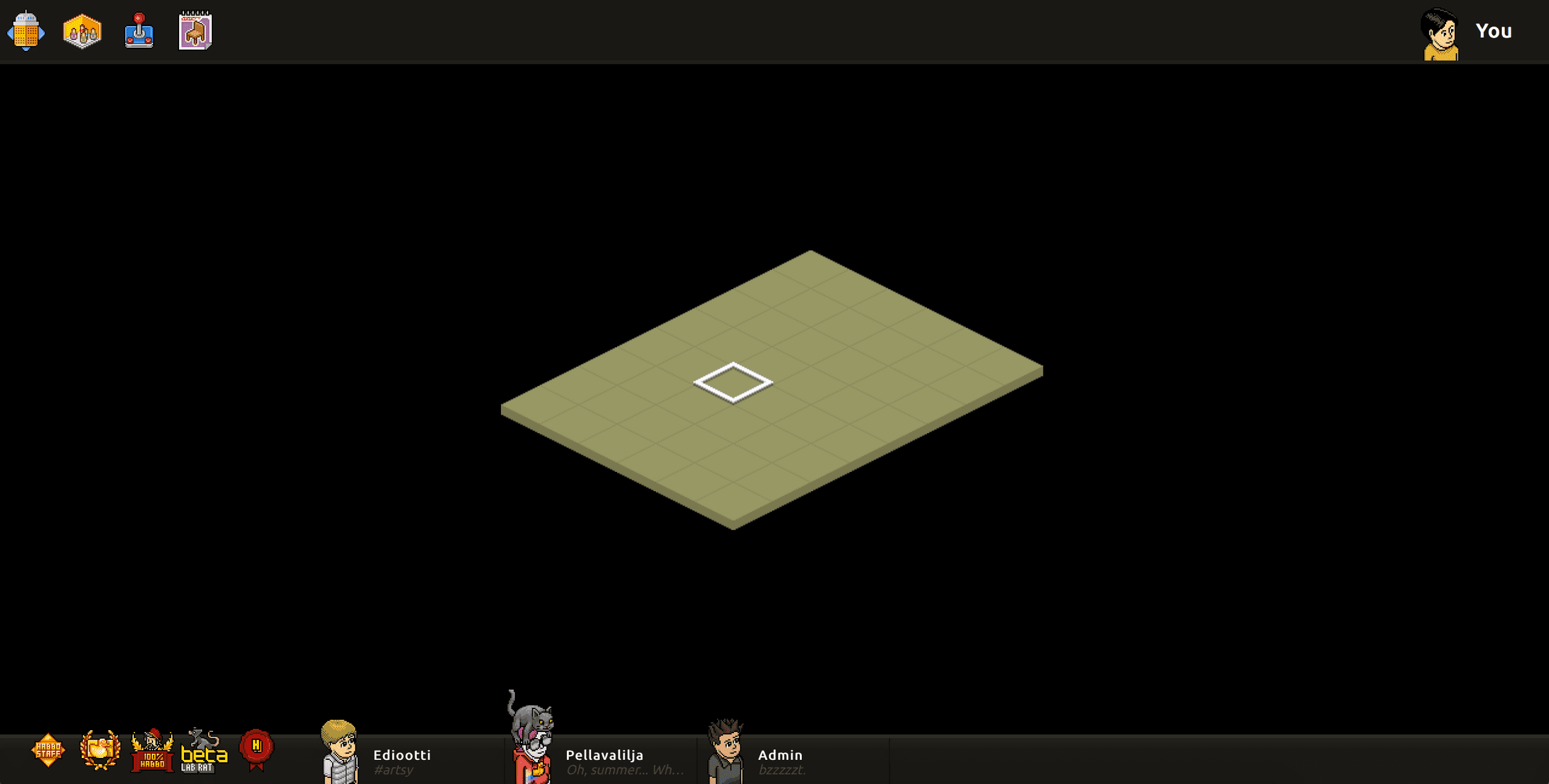Screen dimensions: 1549x784
Task: Select the white highlighted tile center
Action: [732, 382]
